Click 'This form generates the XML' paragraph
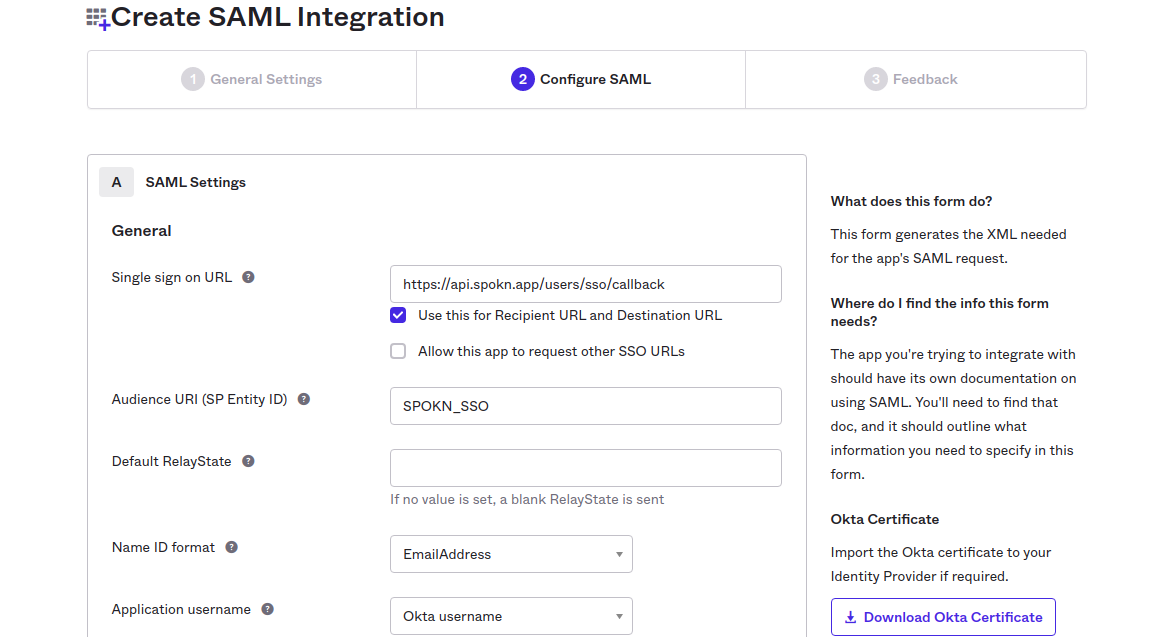 pyautogui.click(x=948, y=246)
